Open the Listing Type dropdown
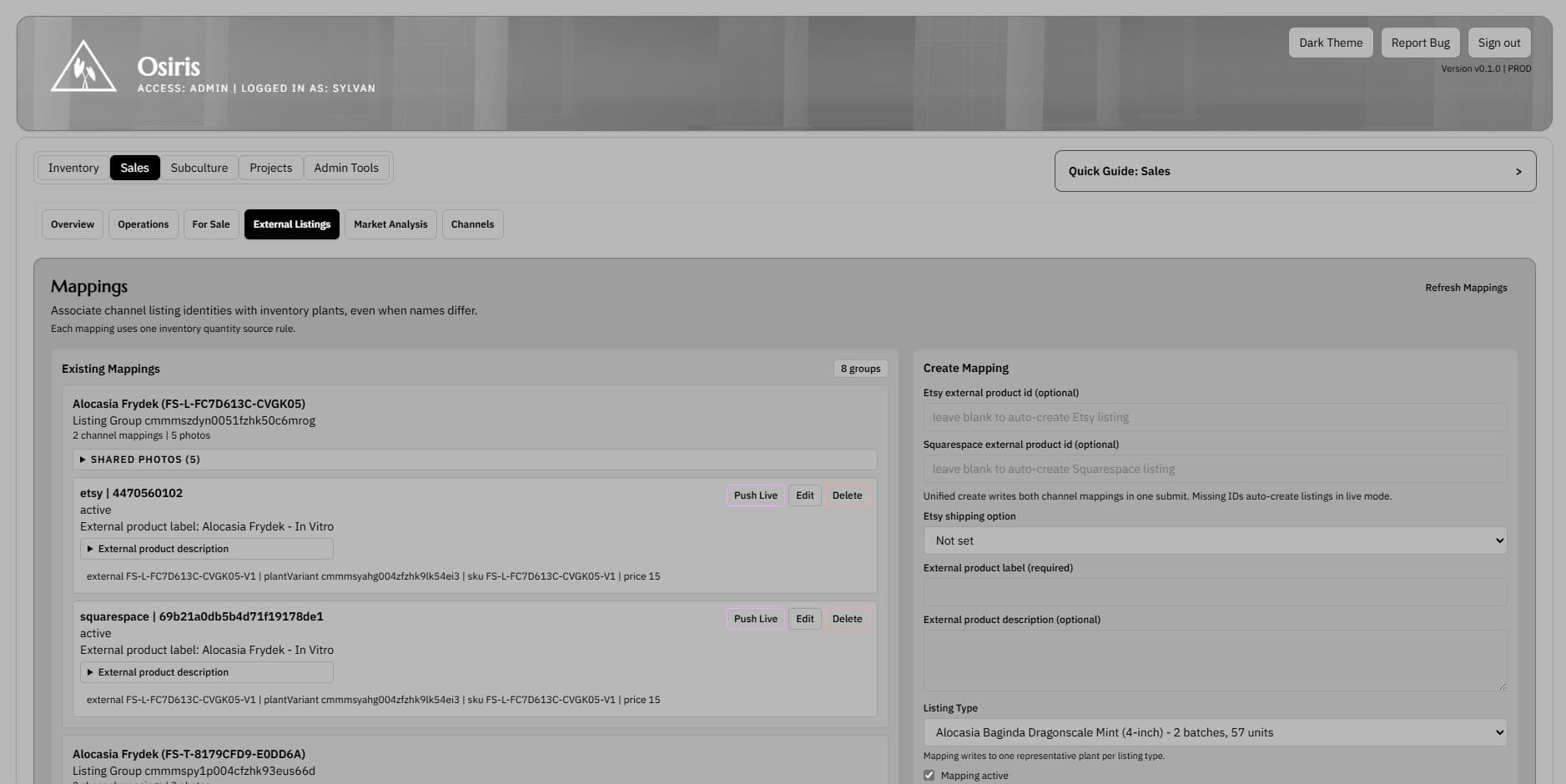Screen dimensions: 1566x784 pyautogui.click(x=1213, y=732)
